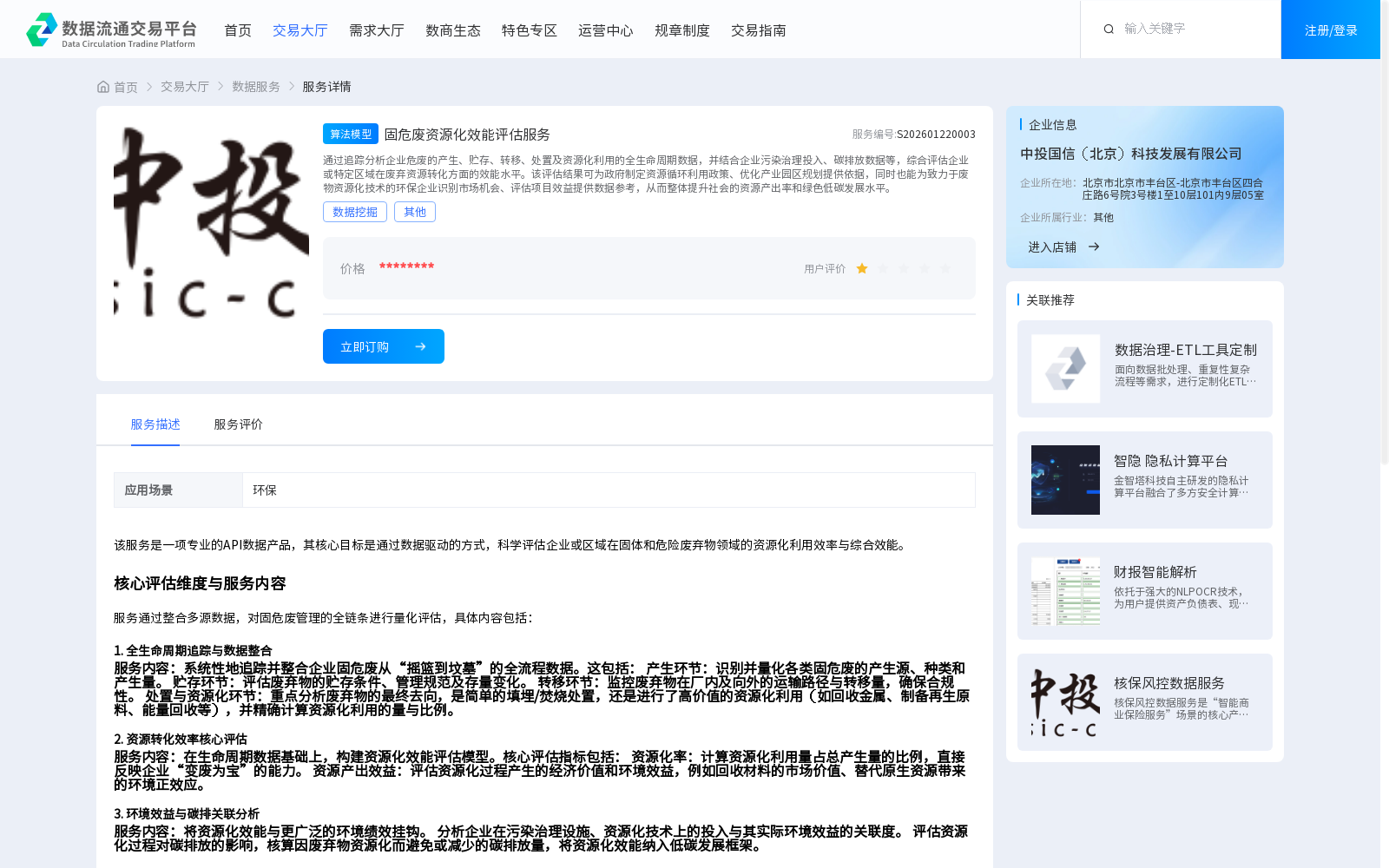
Task: Click the masked price asterisks
Action: coord(406,267)
